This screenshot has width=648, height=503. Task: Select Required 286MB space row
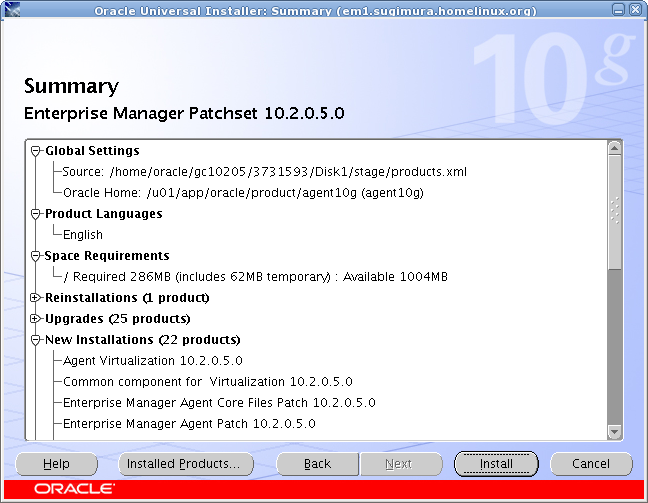click(256, 277)
